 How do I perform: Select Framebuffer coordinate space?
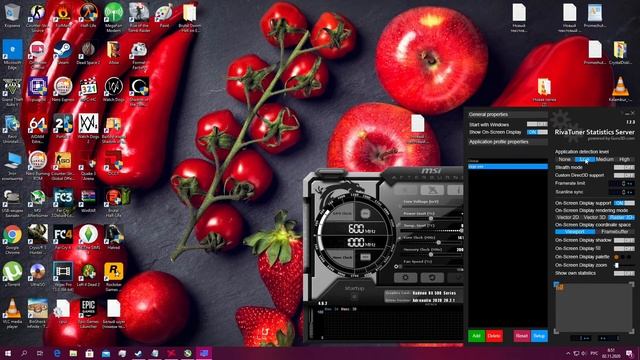tap(615, 232)
